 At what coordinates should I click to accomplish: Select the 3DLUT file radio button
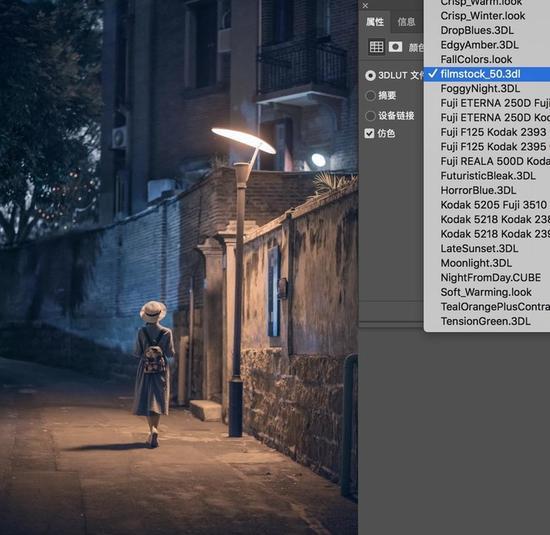(370, 75)
